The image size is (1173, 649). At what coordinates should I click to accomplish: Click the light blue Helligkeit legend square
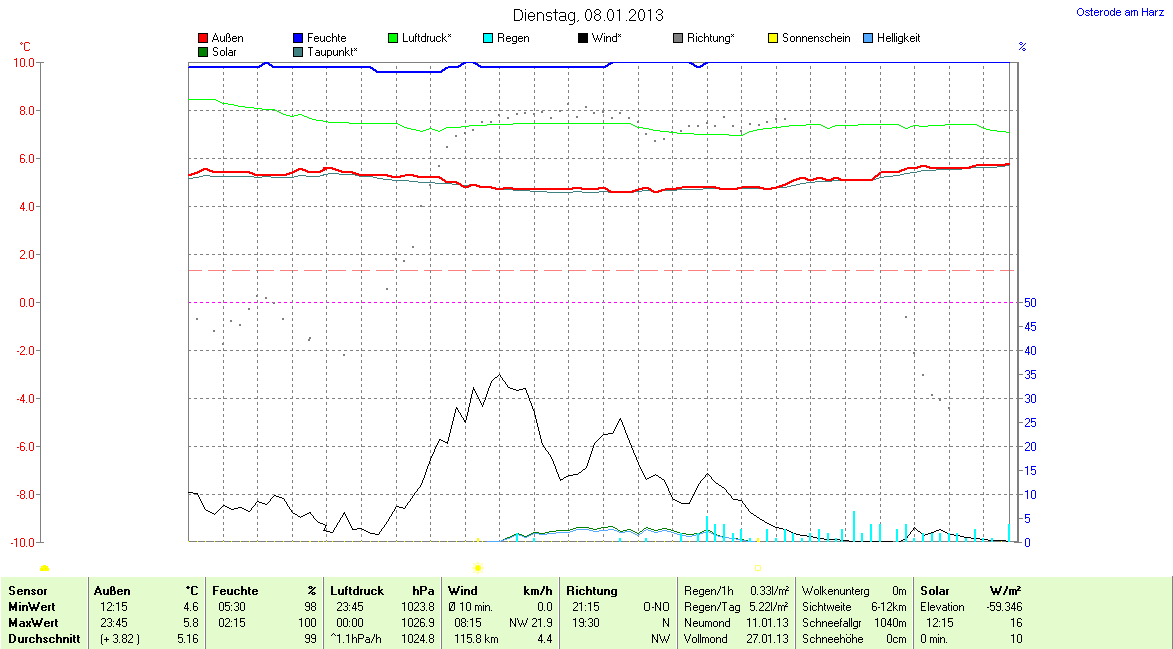pyautogui.click(x=868, y=38)
